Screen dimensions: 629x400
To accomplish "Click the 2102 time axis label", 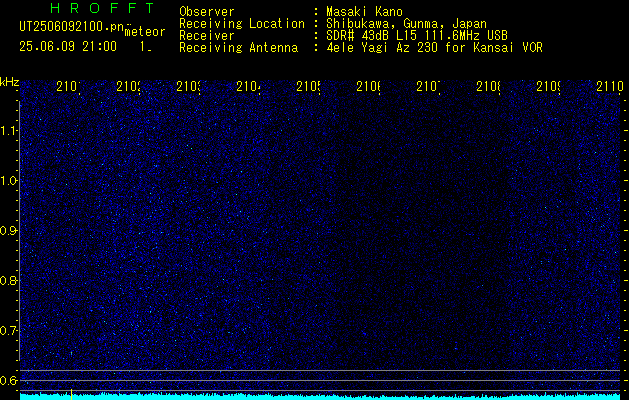I will point(128,87).
